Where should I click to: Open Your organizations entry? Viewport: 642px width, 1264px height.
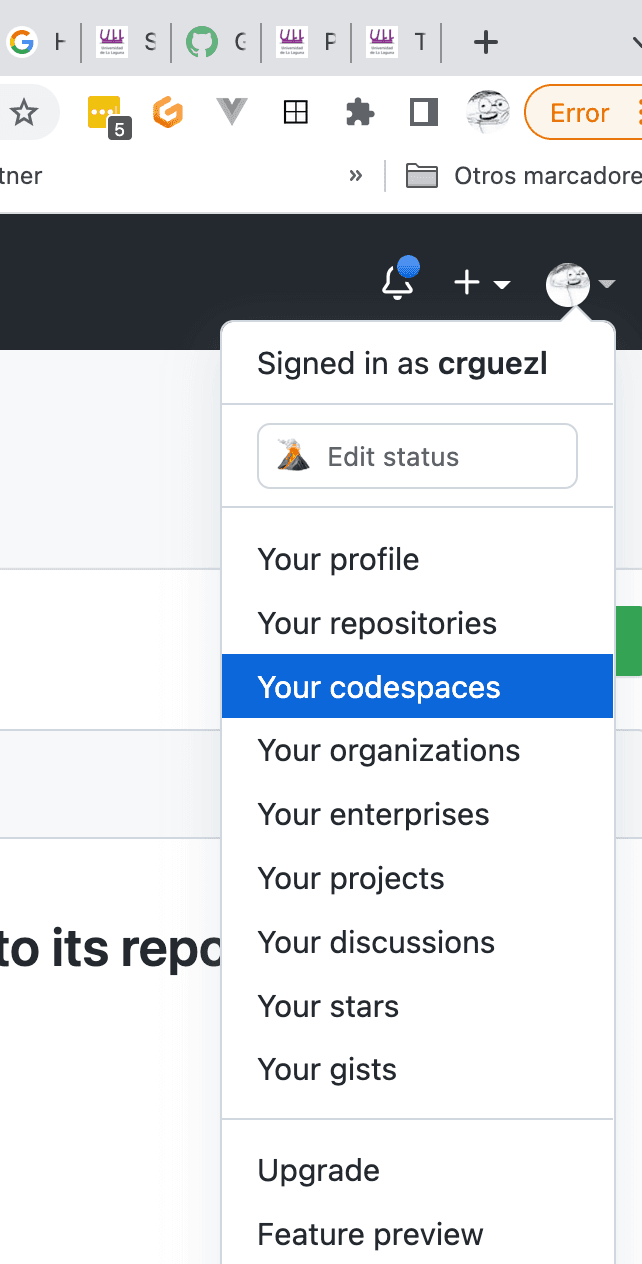pyautogui.click(x=389, y=751)
